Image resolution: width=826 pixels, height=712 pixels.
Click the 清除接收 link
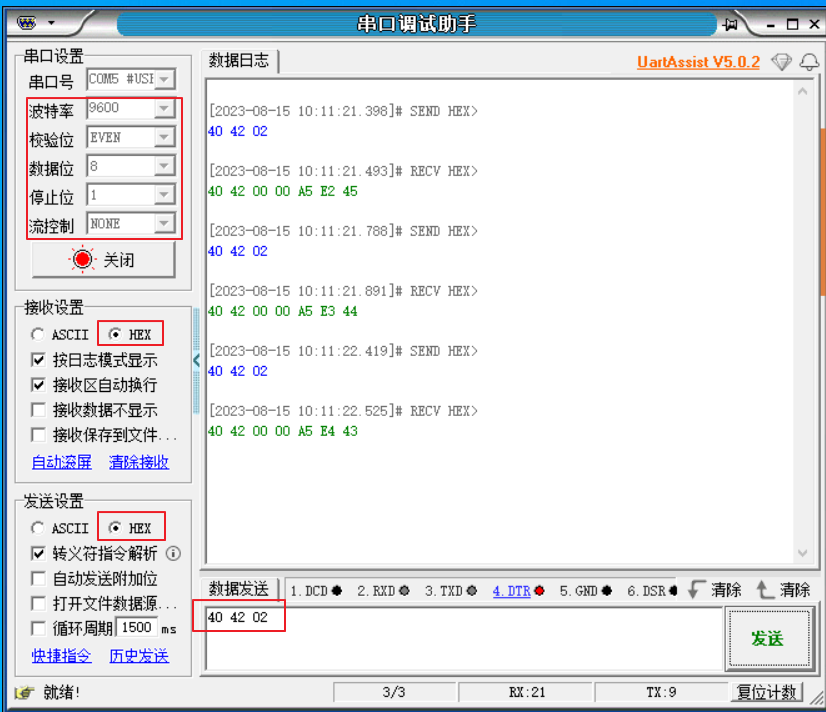point(139,462)
